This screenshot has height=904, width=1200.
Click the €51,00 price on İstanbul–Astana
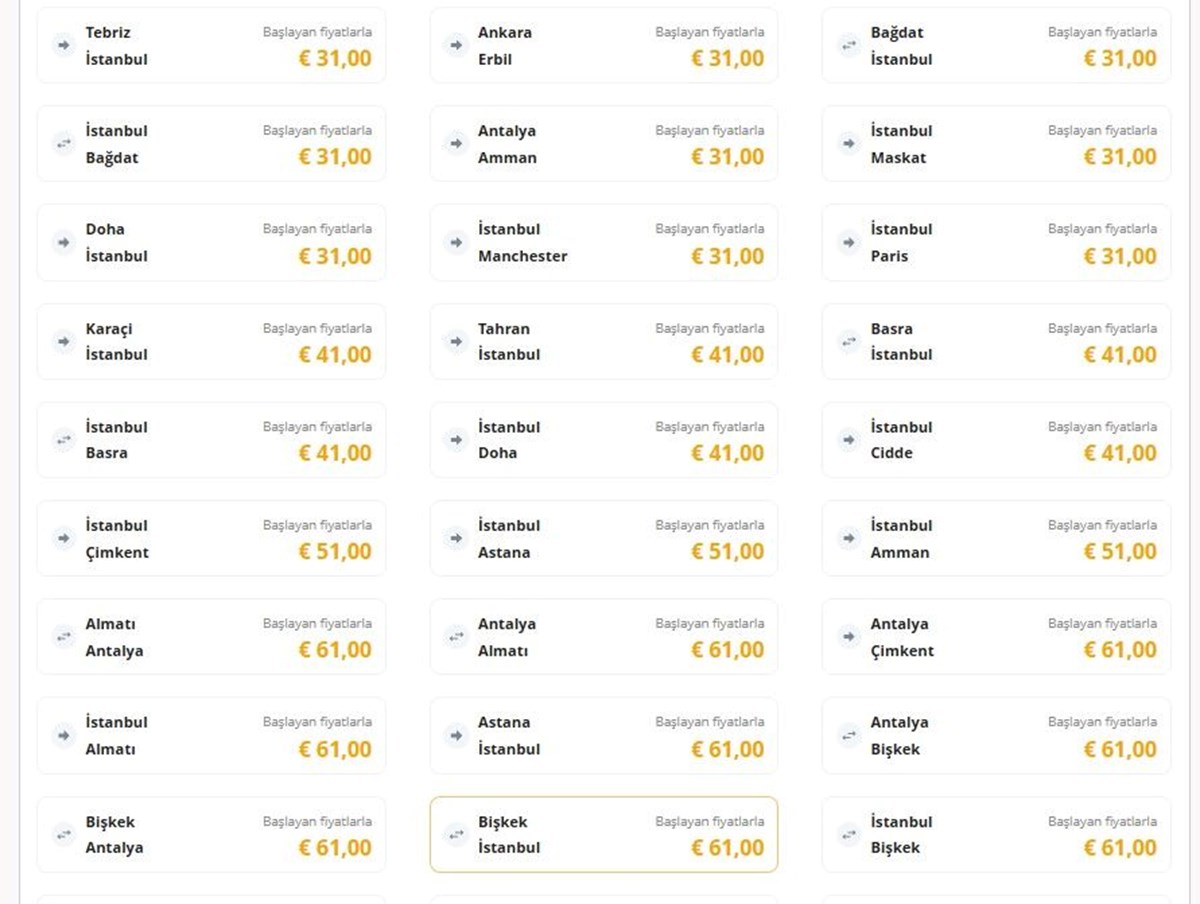(727, 552)
